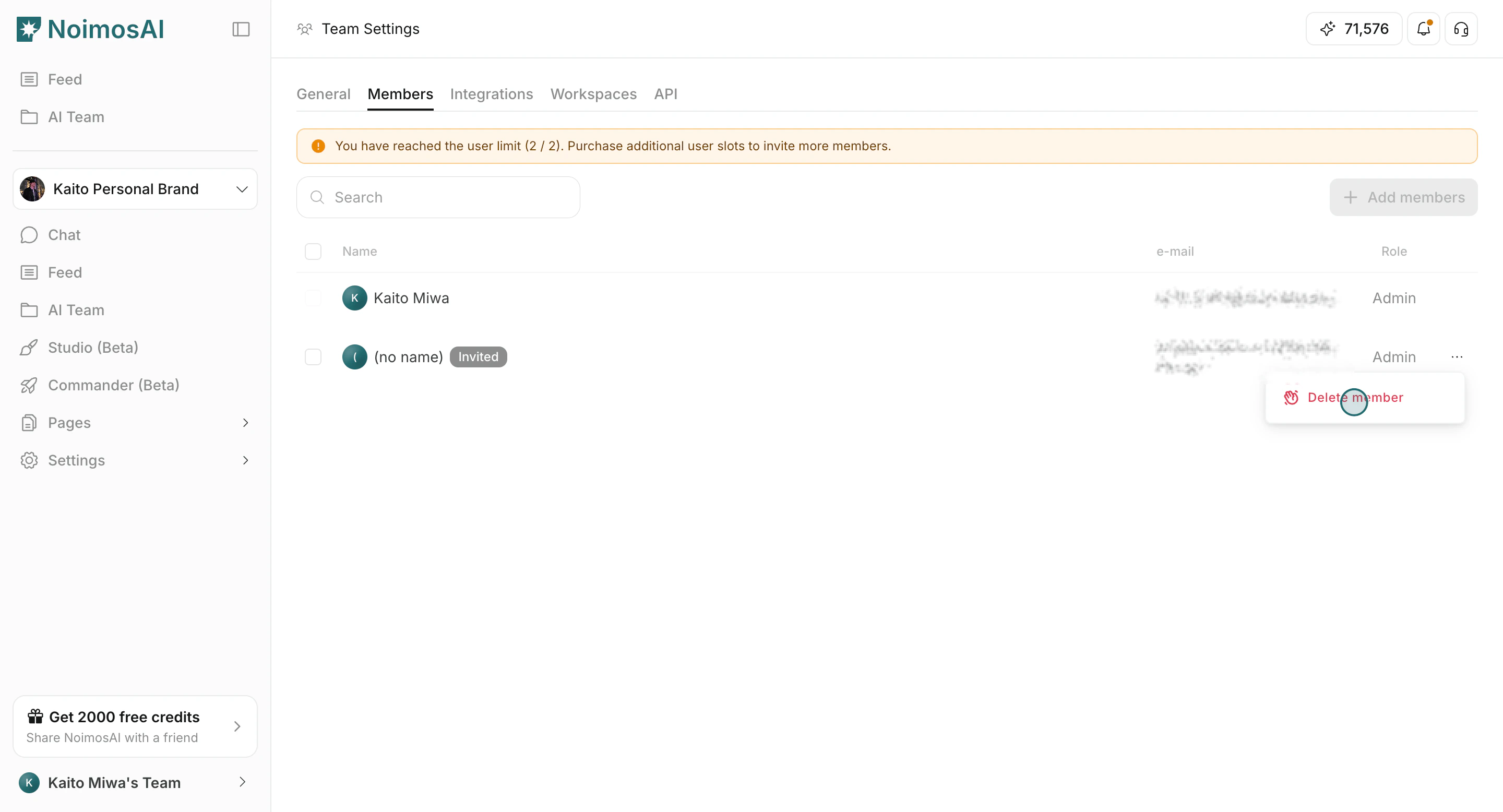This screenshot has height=812, width=1503.
Task: Open the Chat section
Action: [64, 234]
